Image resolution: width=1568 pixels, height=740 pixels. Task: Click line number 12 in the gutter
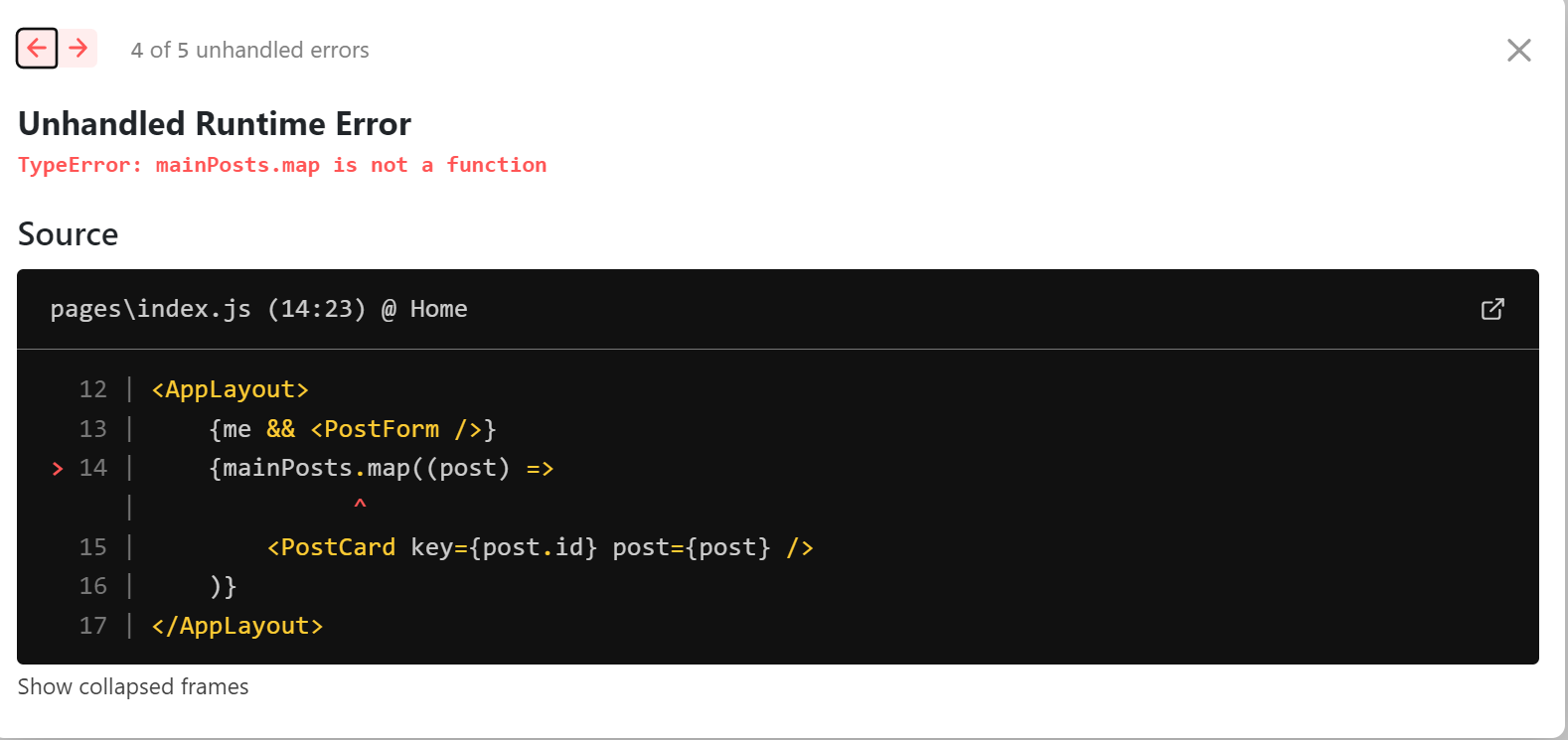tap(92, 389)
